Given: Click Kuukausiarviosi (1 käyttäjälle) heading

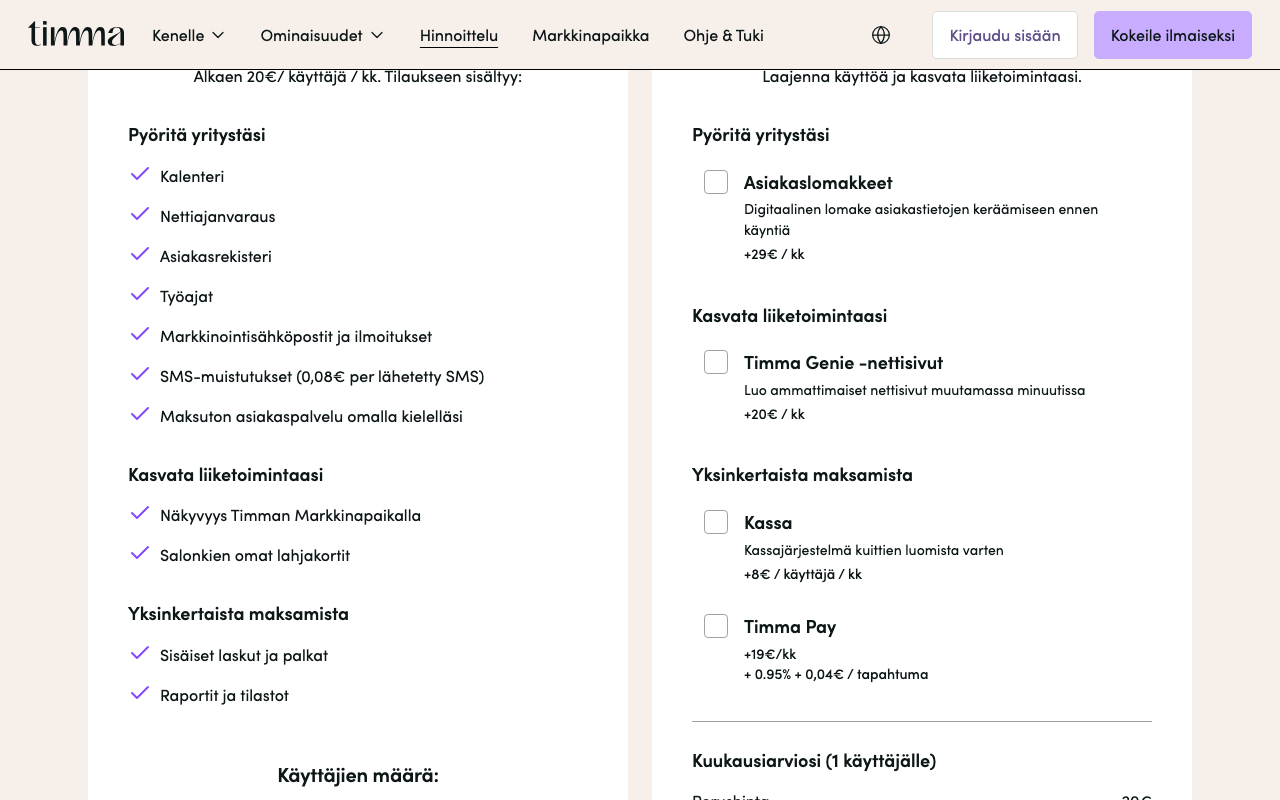Looking at the screenshot, I should (x=814, y=761).
